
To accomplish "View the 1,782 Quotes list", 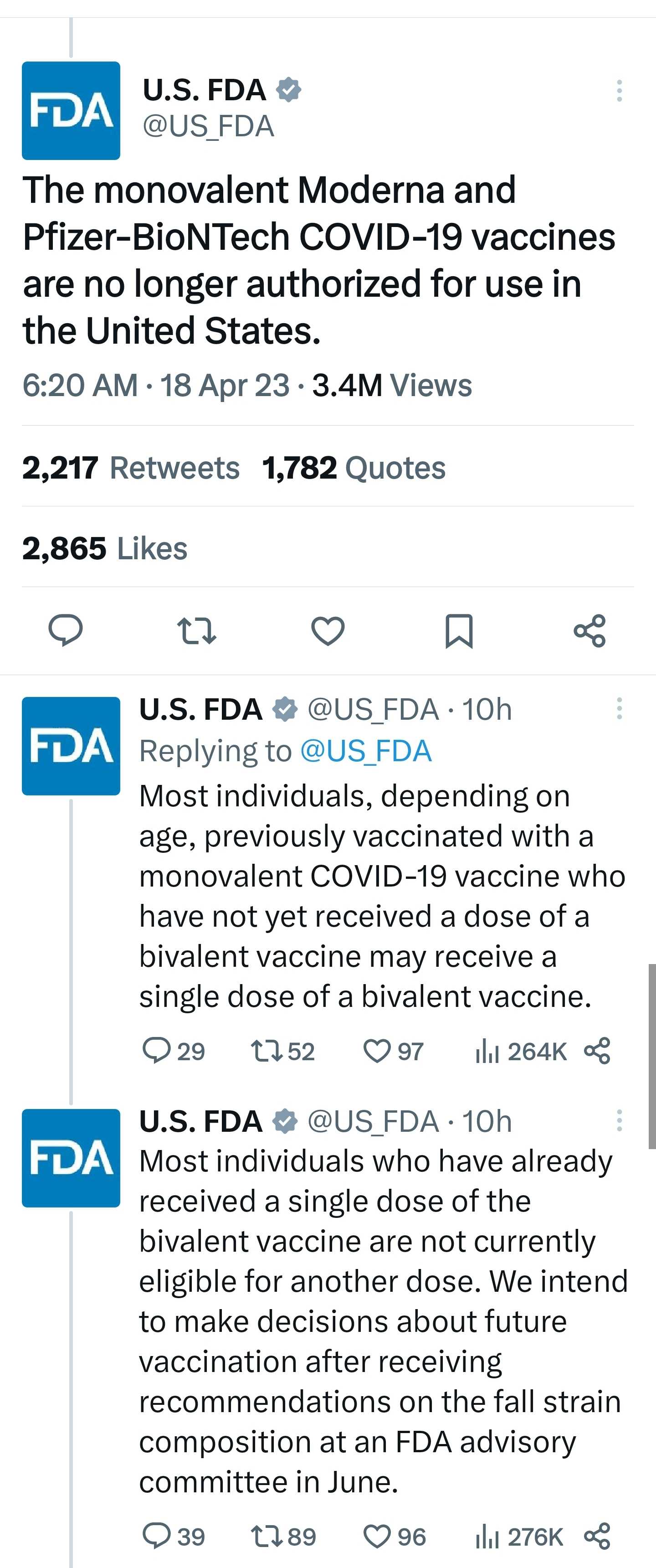I will point(354,468).
